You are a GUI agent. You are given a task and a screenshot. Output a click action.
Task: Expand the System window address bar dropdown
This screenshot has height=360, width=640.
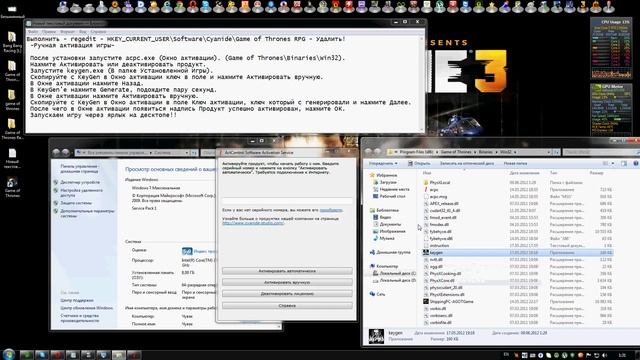click(187, 152)
